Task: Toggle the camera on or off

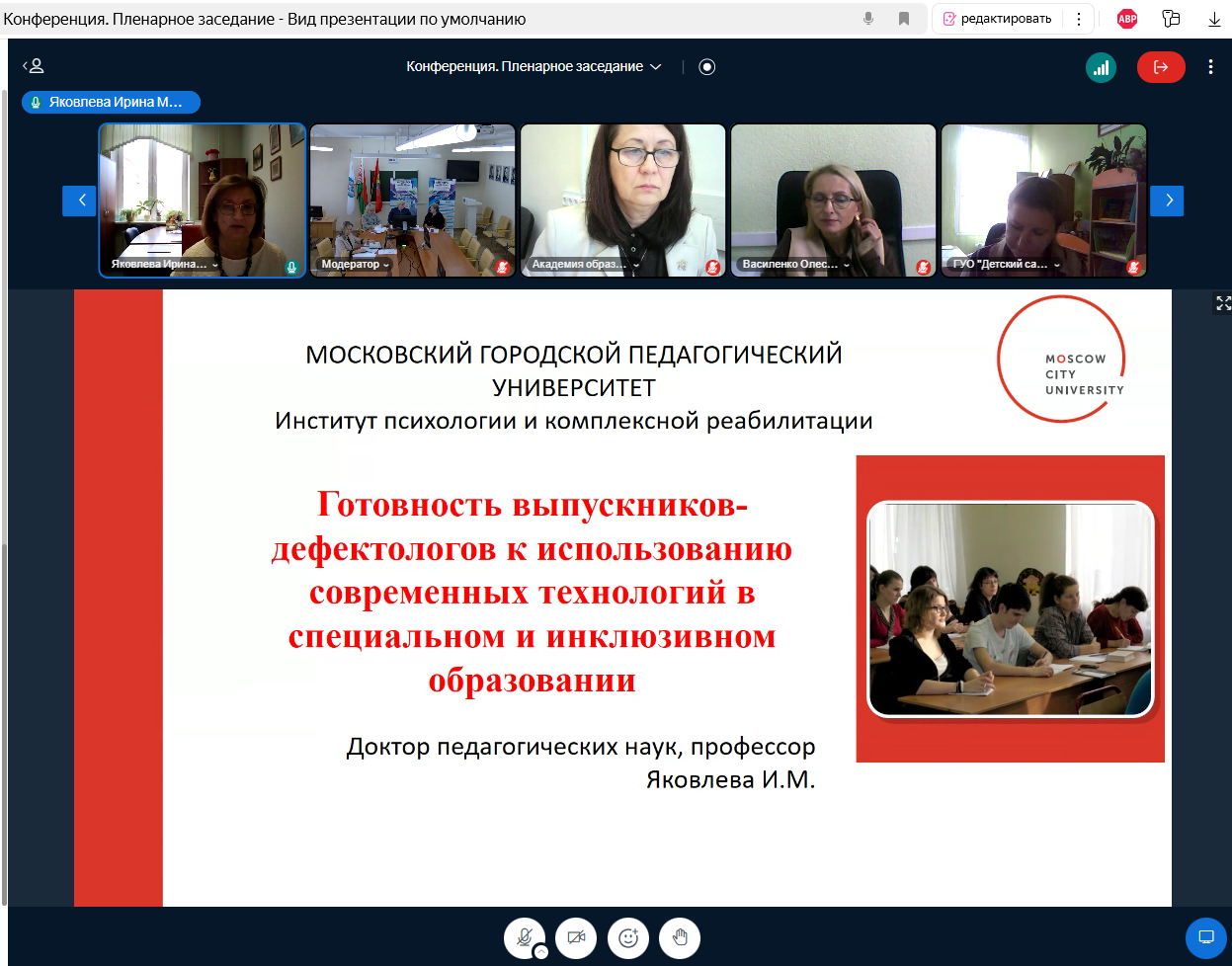Action: coord(576,937)
